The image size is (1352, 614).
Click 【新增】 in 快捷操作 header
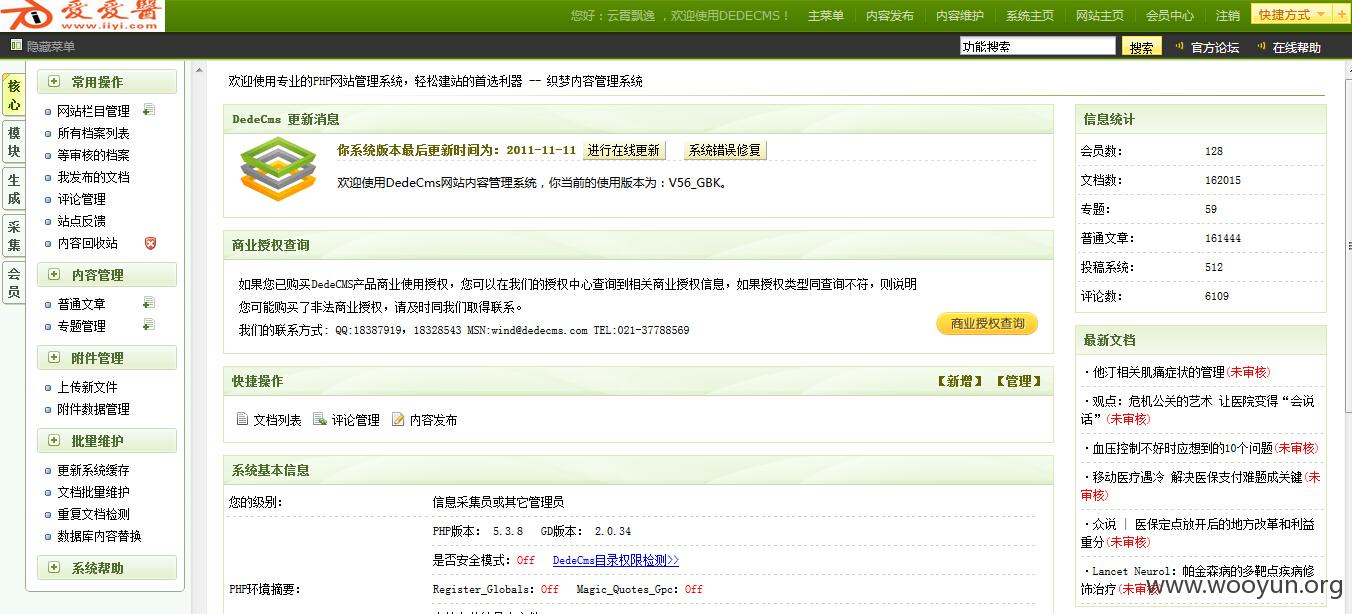coord(959,381)
